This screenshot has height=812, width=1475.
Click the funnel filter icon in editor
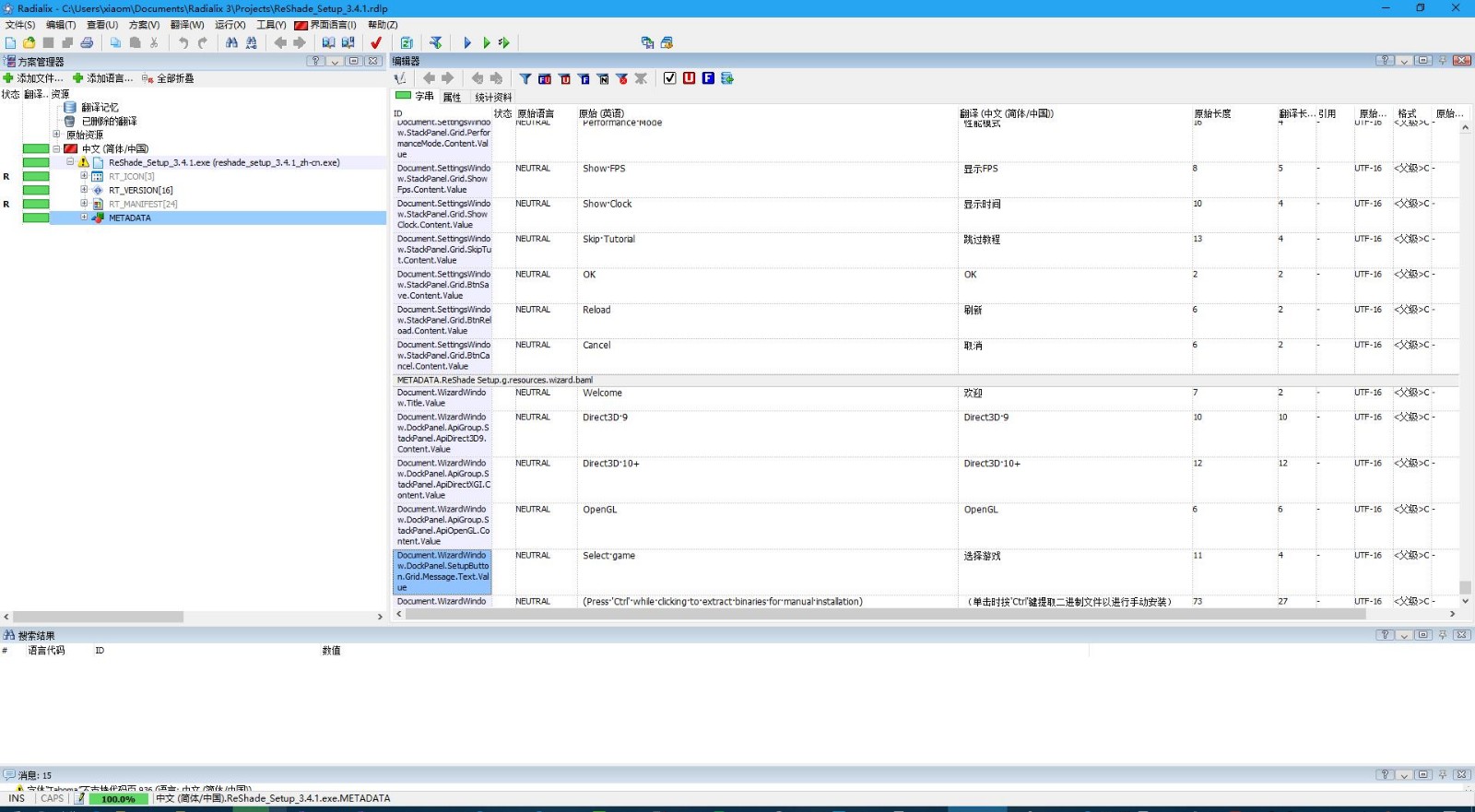[525, 78]
